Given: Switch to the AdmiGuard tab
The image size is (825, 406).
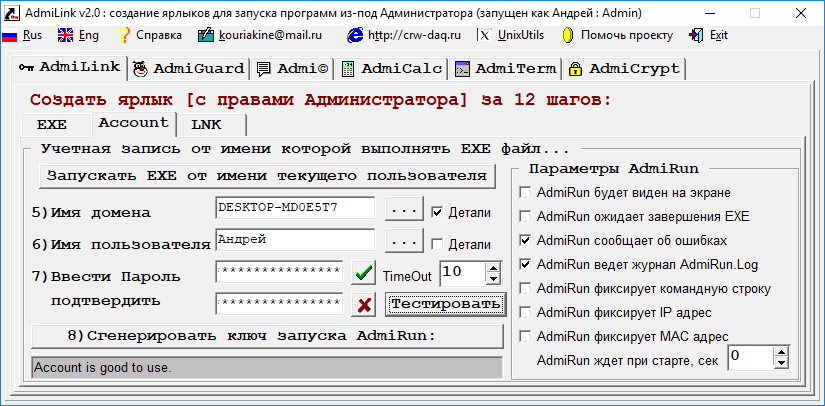Looking at the screenshot, I should coord(188,69).
